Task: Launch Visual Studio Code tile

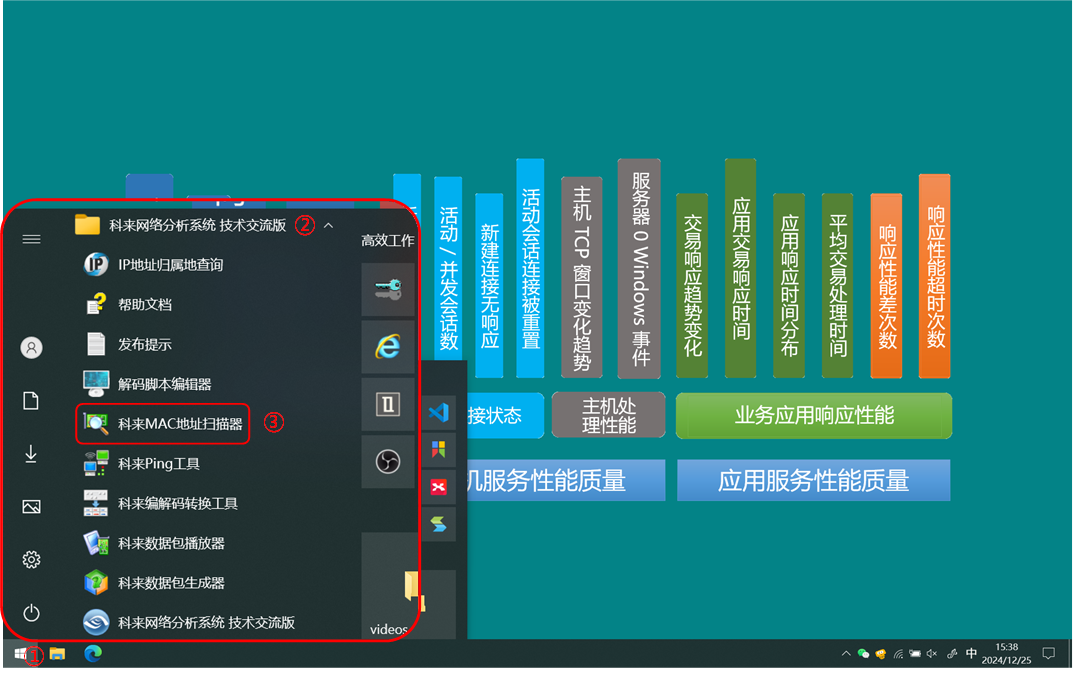Action: tap(438, 410)
